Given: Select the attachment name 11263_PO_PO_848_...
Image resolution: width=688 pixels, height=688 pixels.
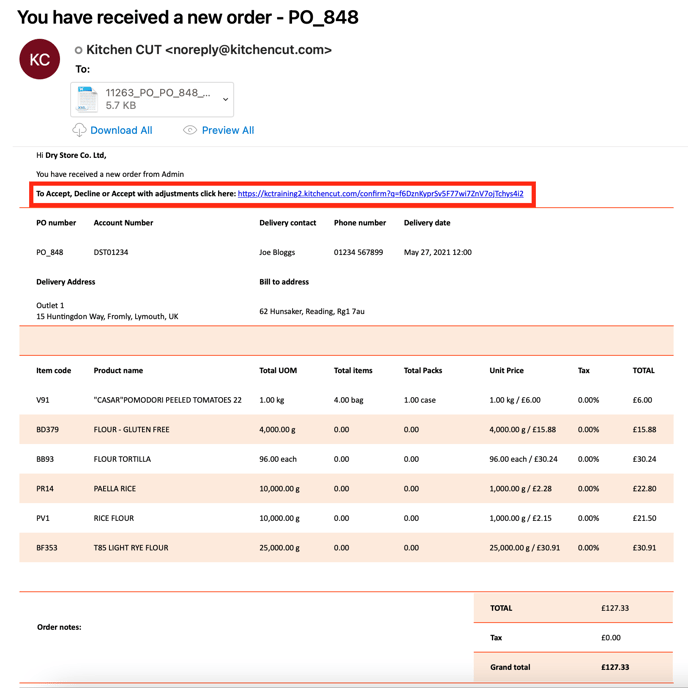Looking at the screenshot, I should click(158, 93).
